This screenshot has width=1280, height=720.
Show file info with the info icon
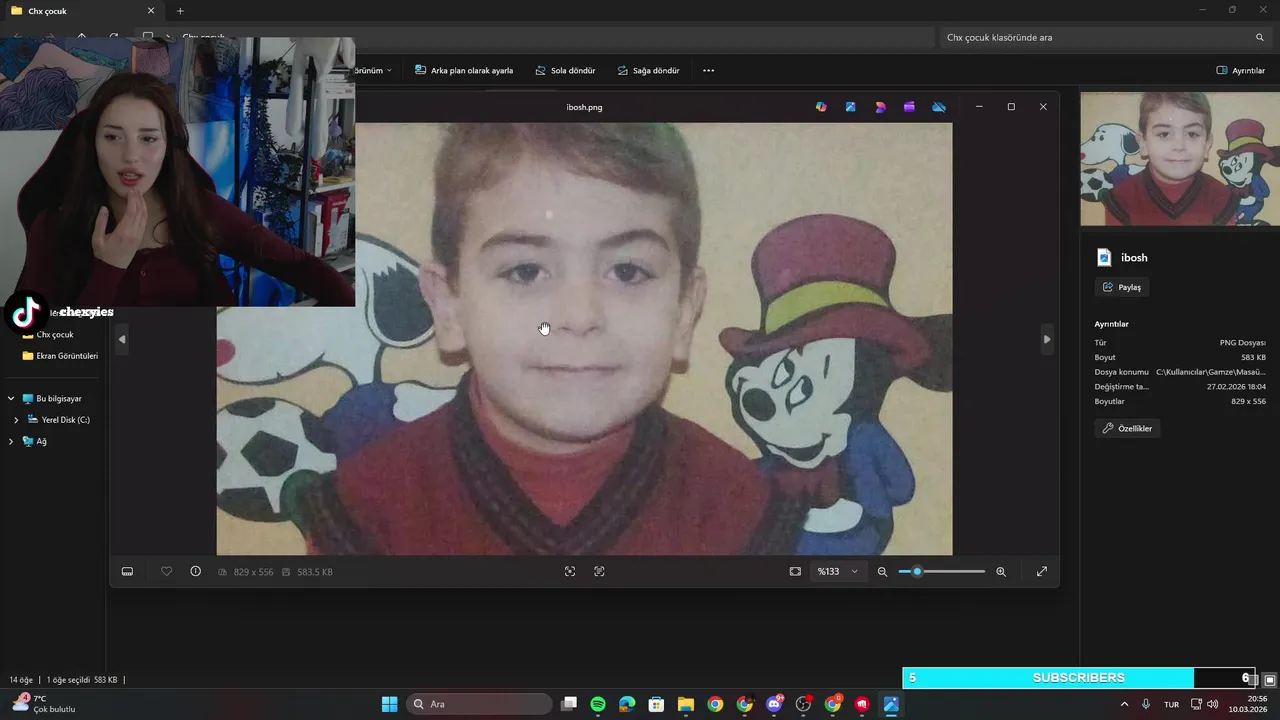[195, 571]
